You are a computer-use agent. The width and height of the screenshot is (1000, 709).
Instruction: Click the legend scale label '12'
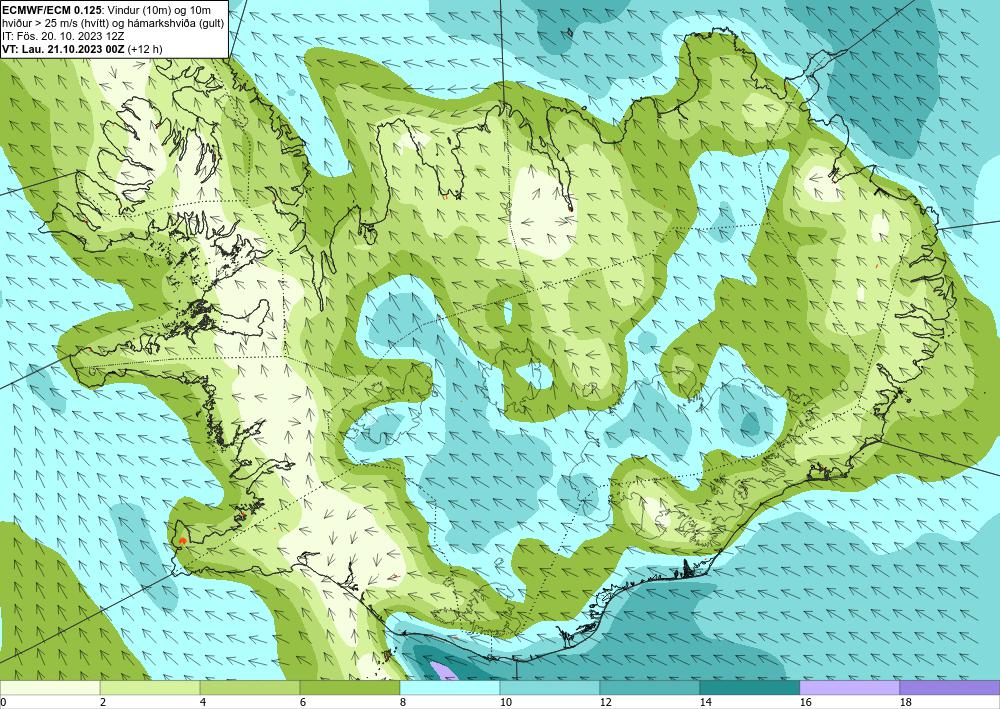tap(605, 702)
